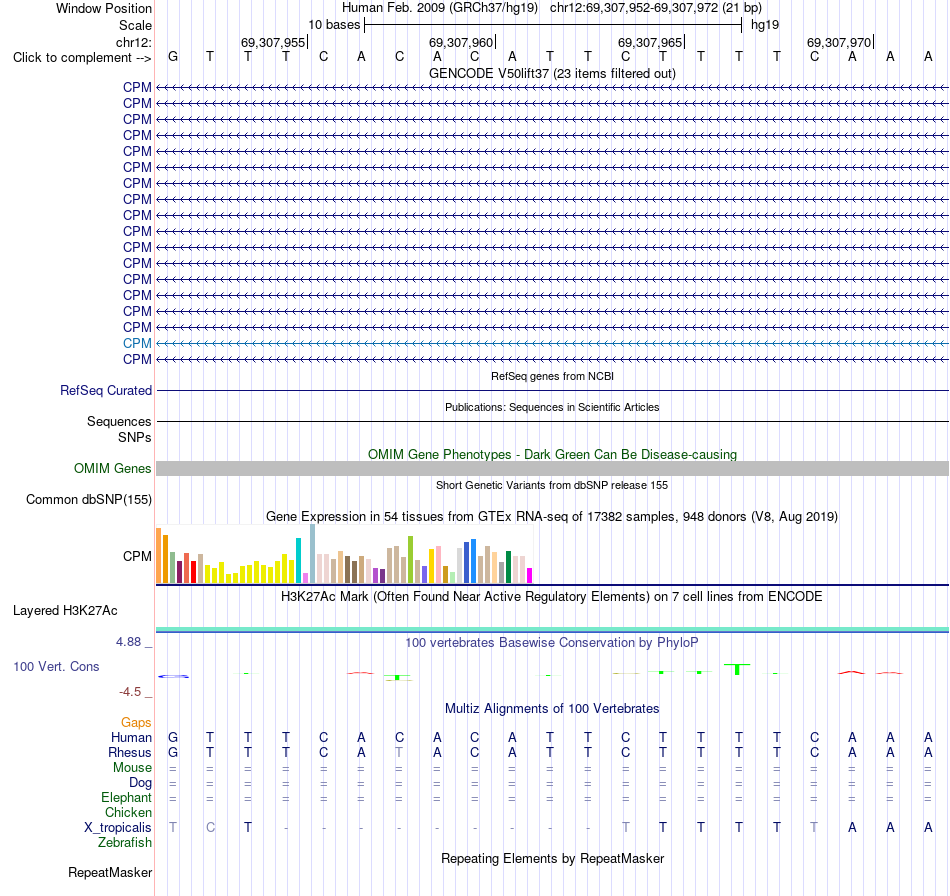Viewport: 950px width, 896px height.
Task: Open the GTEx Gene Expression track title
Action: click(x=552, y=517)
